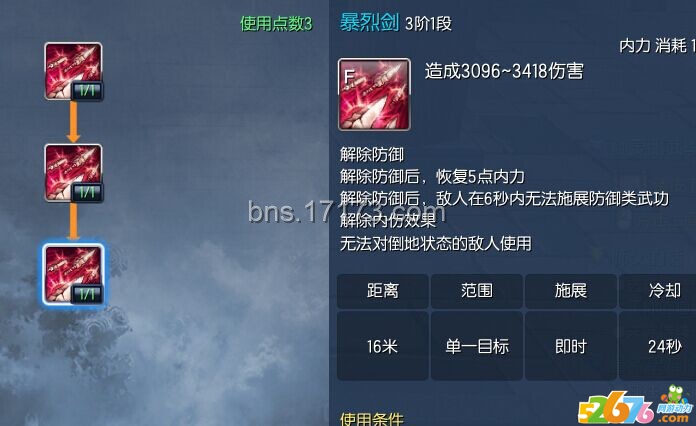The image size is (696, 426).
Task: Click the 施展 header cell
Action: tap(571, 291)
